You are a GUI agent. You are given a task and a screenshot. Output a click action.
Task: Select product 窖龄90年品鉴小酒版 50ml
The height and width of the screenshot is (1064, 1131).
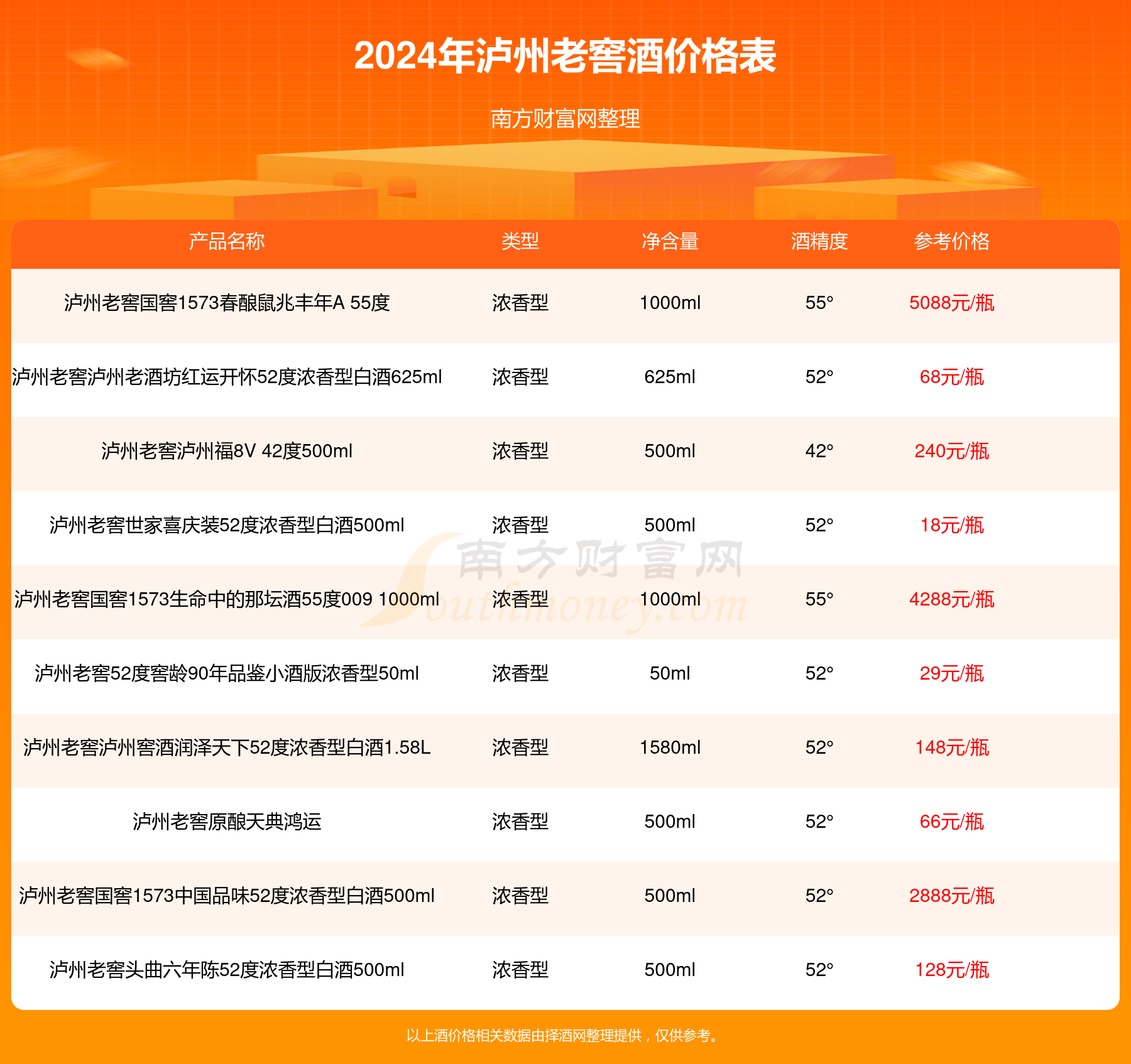227,673
